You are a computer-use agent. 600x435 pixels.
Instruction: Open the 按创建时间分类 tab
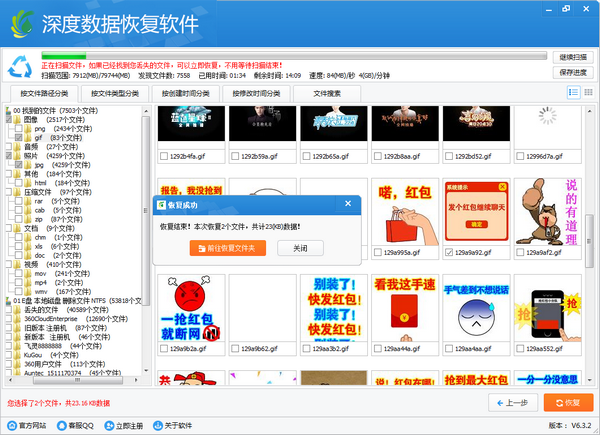click(186, 93)
